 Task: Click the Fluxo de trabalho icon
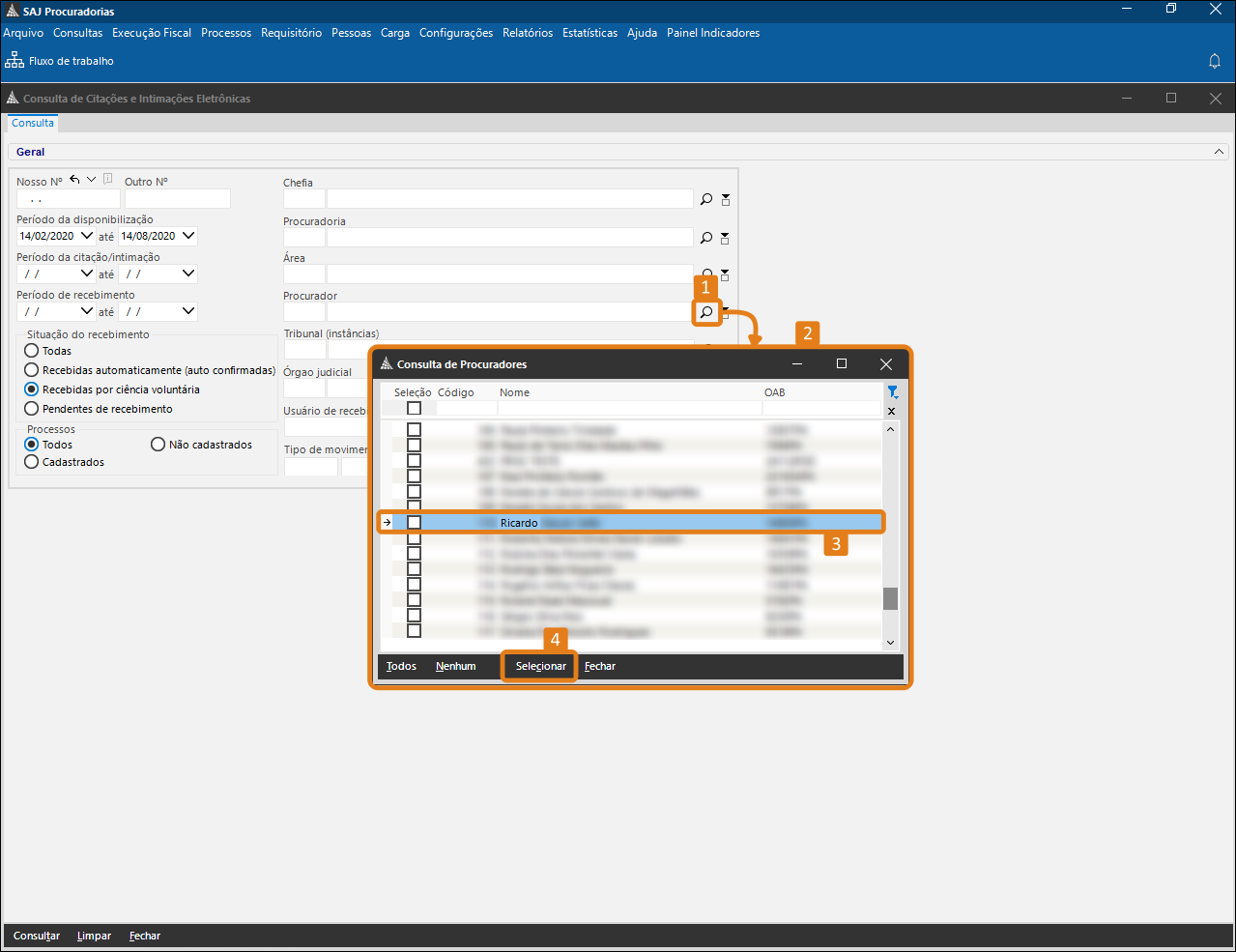point(14,61)
